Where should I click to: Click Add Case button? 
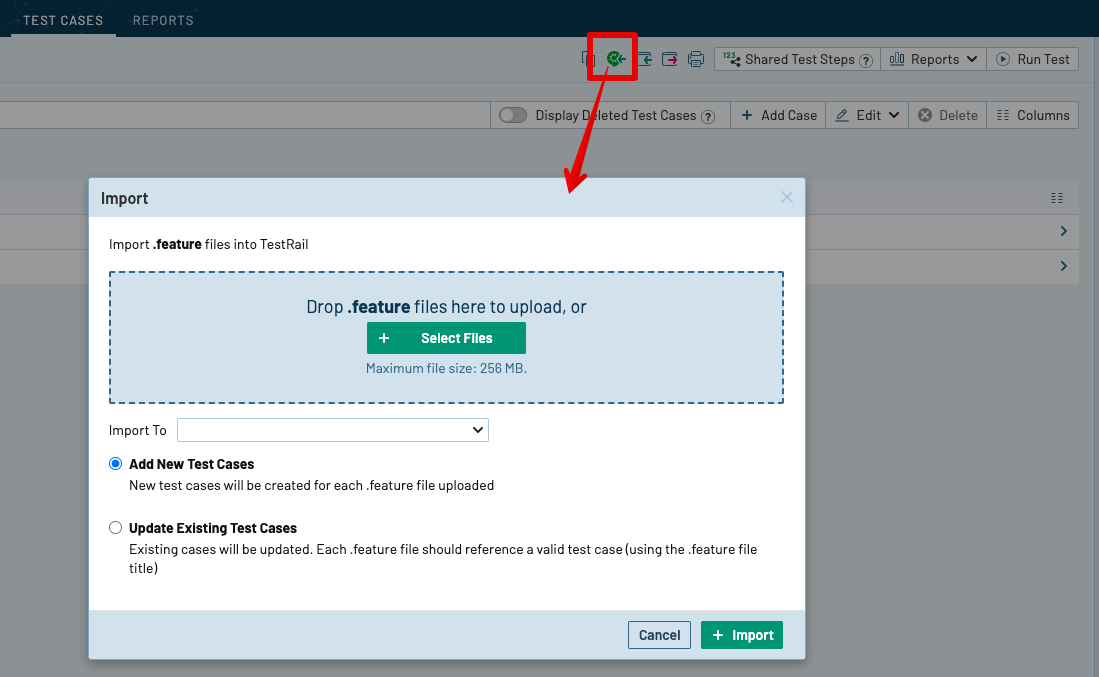778,115
